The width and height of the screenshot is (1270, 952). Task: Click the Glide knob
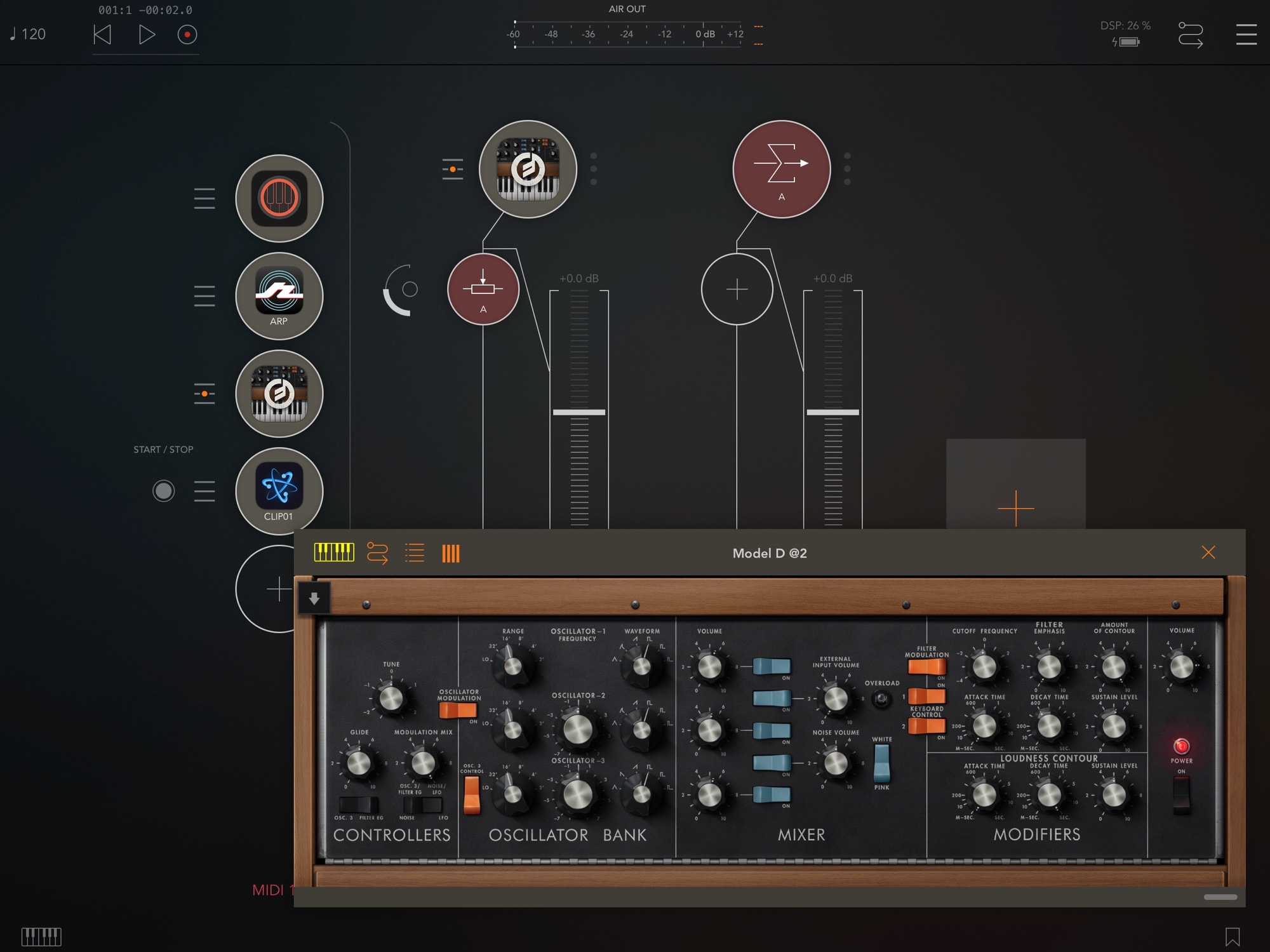pos(359,763)
